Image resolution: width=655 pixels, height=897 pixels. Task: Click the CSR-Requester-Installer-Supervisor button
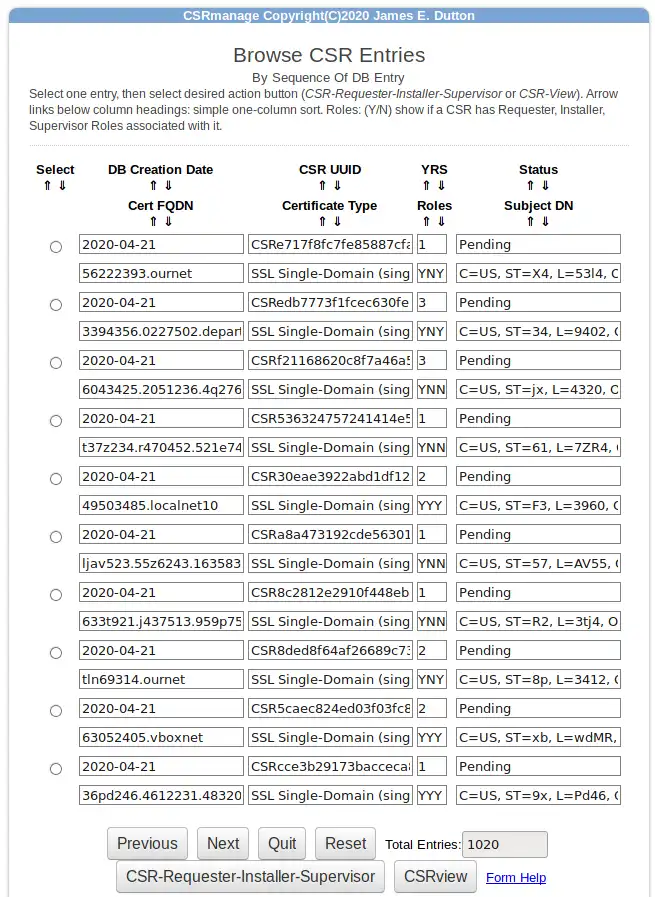250,877
